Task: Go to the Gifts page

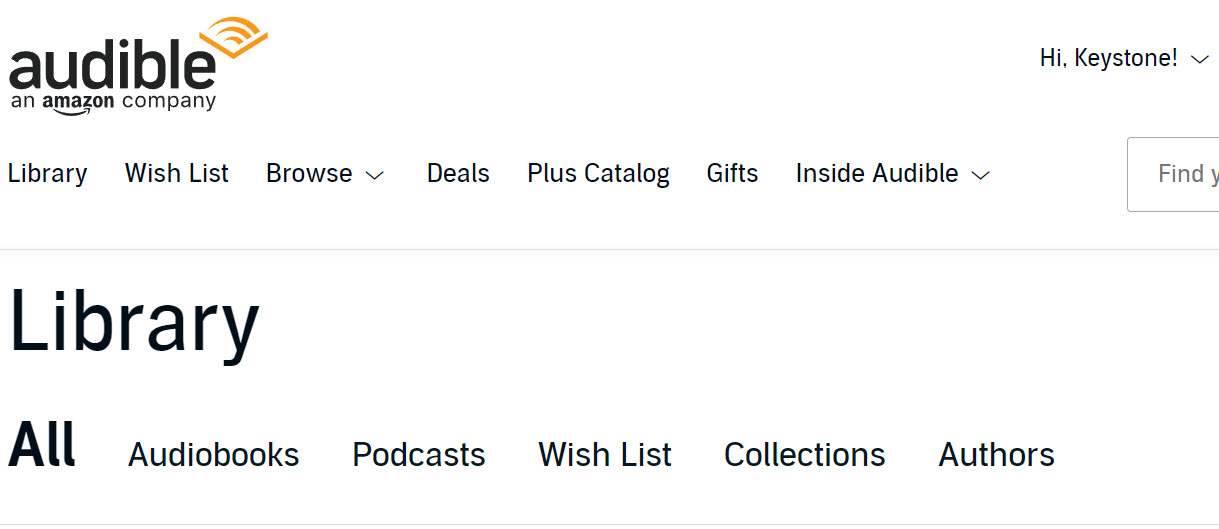Action: (x=732, y=173)
